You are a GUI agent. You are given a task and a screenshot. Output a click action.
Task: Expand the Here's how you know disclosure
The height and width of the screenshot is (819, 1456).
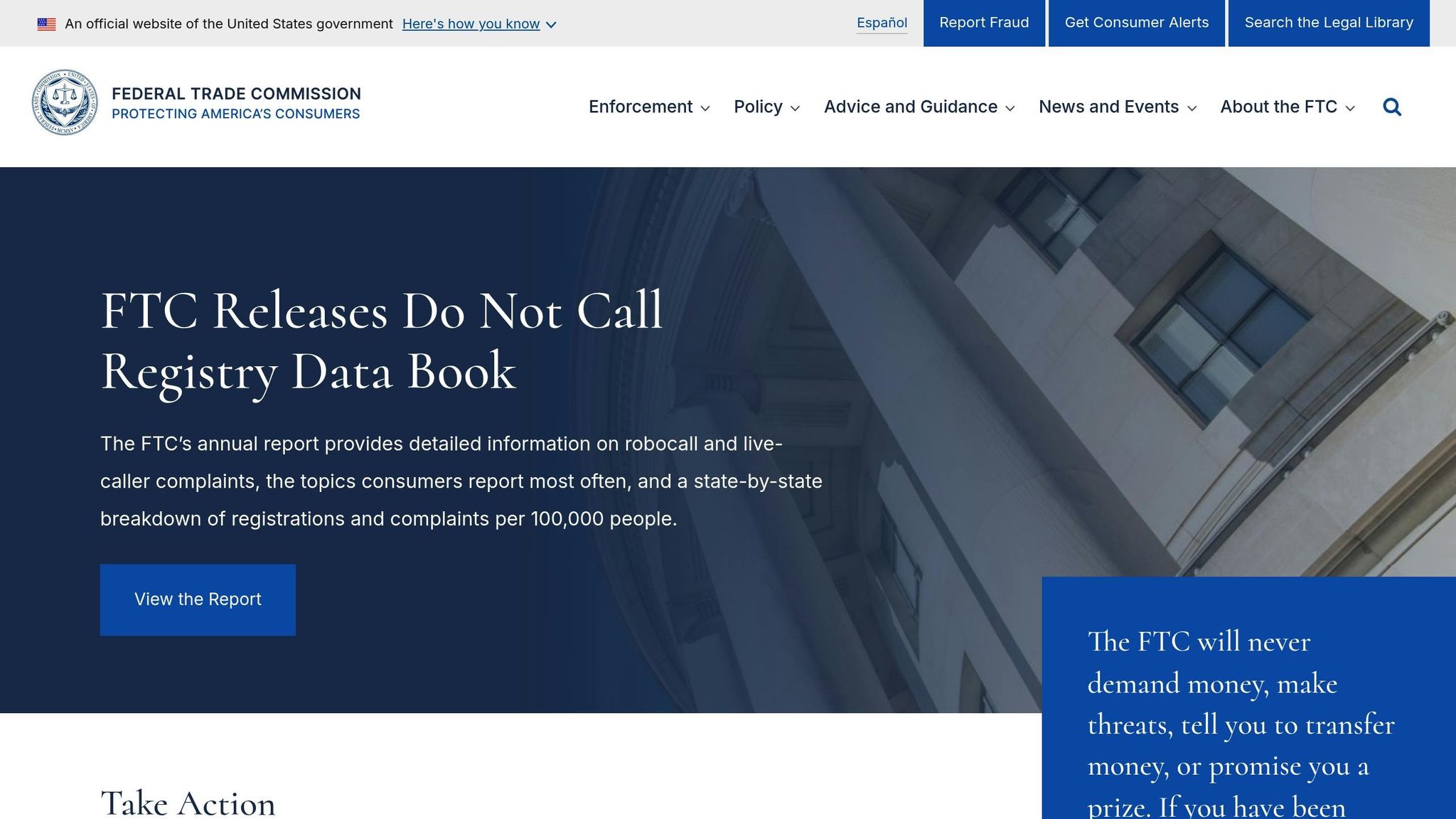tap(471, 23)
